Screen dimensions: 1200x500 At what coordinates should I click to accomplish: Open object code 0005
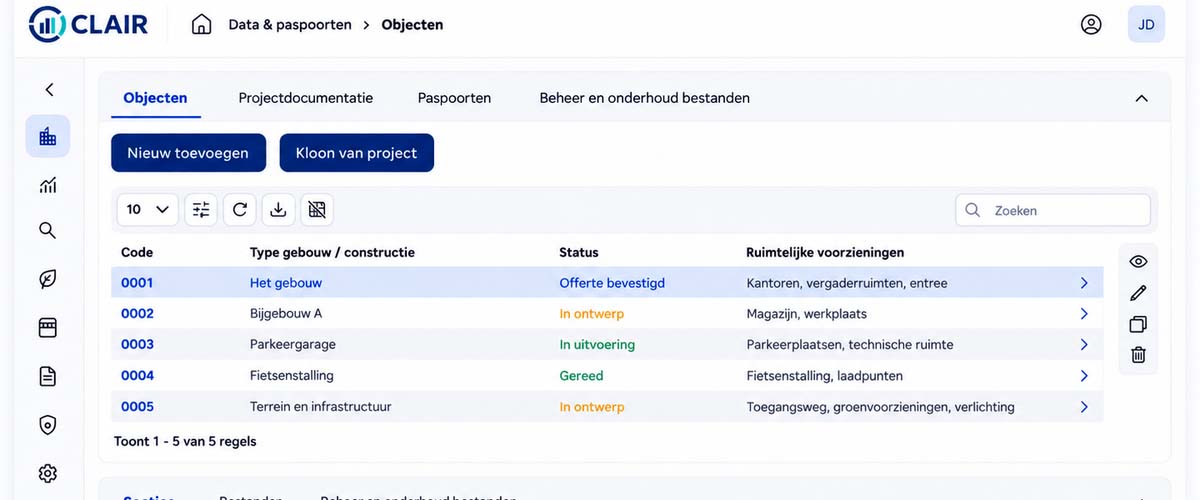tap(137, 407)
